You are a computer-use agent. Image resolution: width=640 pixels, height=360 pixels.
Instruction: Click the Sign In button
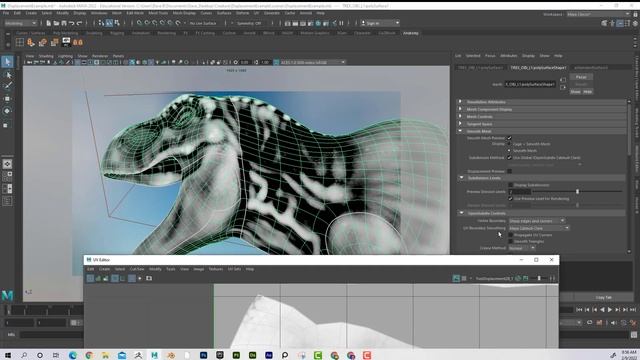click(x=380, y=23)
